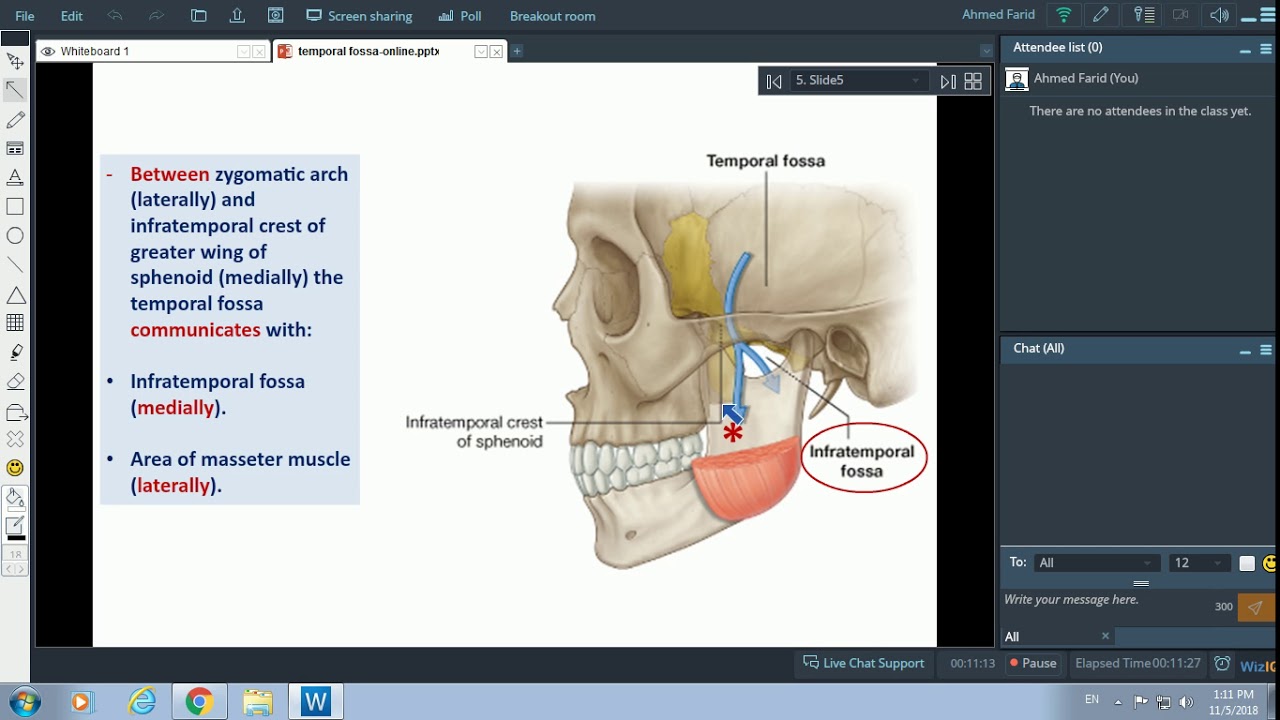Screen dimensions: 1280x720
Task: Open the chat text color swatch
Action: (1247, 564)
